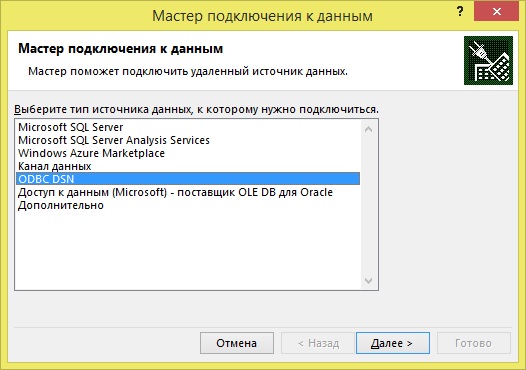The width and height of the screenshot is (526, 370).
Task: Choose Windows Azure Marketplace data source
Action: tap(188, 153)
